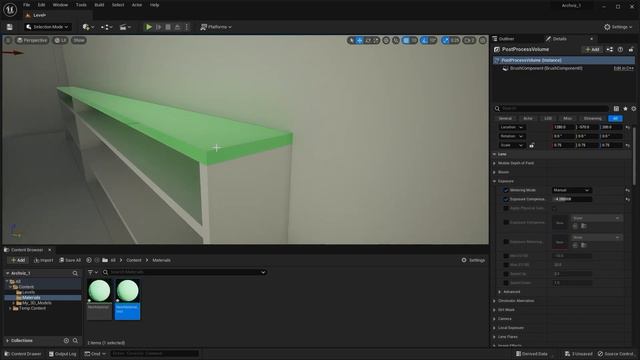Open the Metering Mode Manual dropdown

571,190
